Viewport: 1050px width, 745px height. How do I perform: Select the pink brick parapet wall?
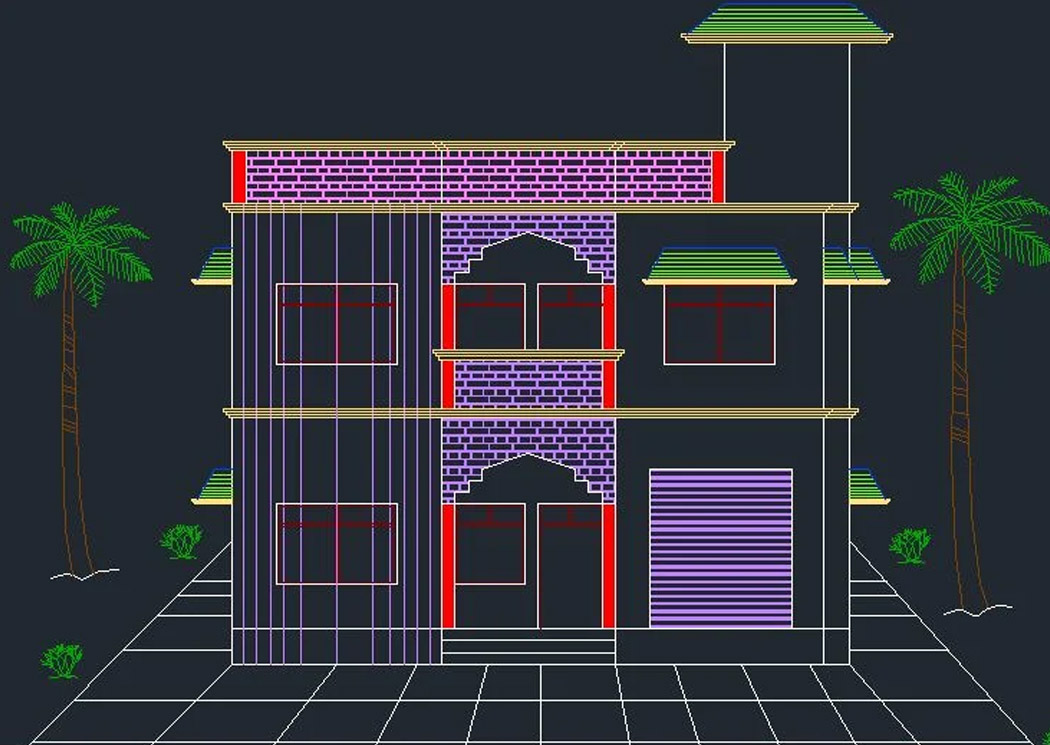pyautogui.click(x=478, y=176)
